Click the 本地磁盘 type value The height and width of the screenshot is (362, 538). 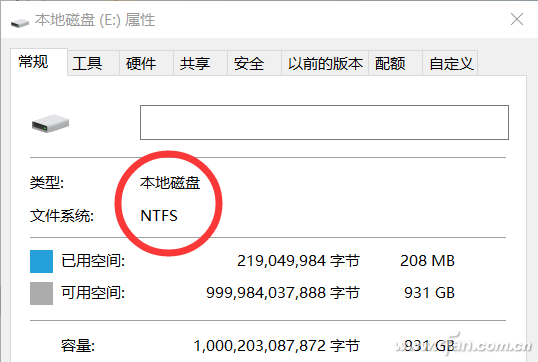(170, 183)
